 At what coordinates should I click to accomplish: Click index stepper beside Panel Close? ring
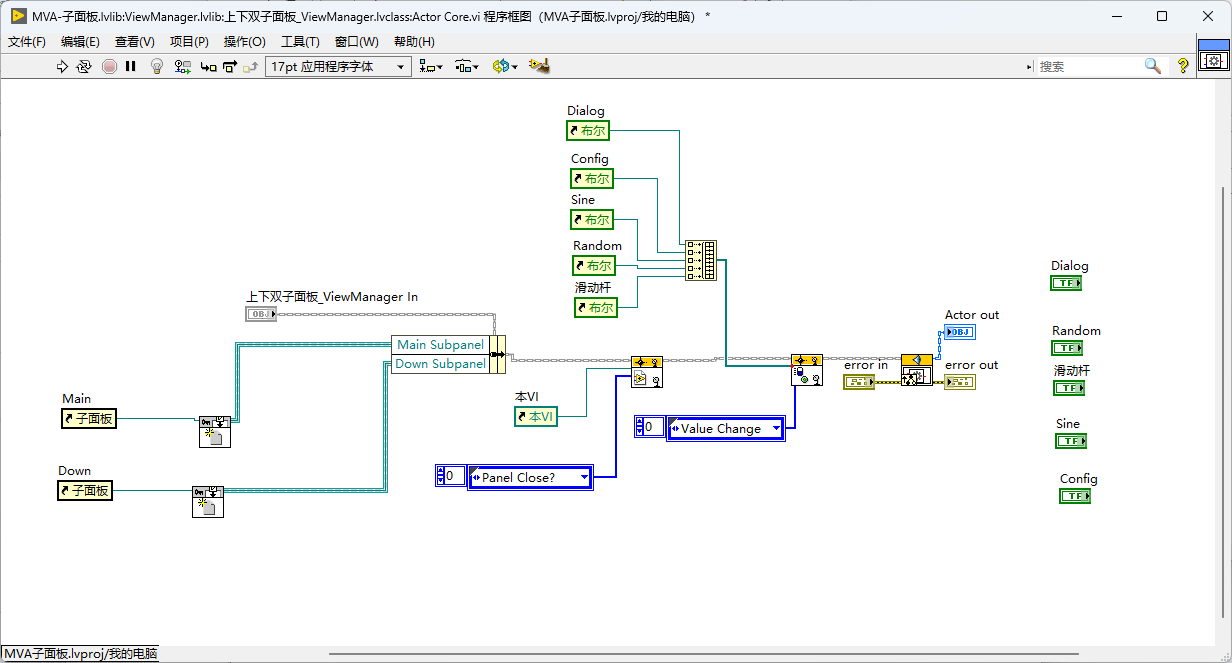coord(441,476)
